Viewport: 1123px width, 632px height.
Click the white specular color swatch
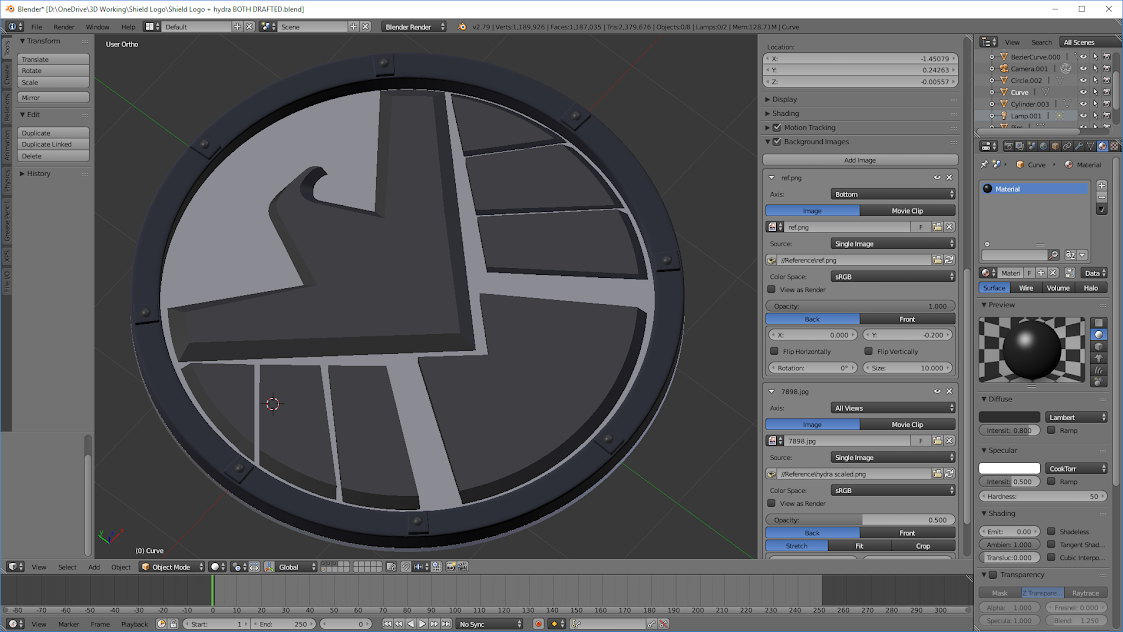coord(1009,468)
